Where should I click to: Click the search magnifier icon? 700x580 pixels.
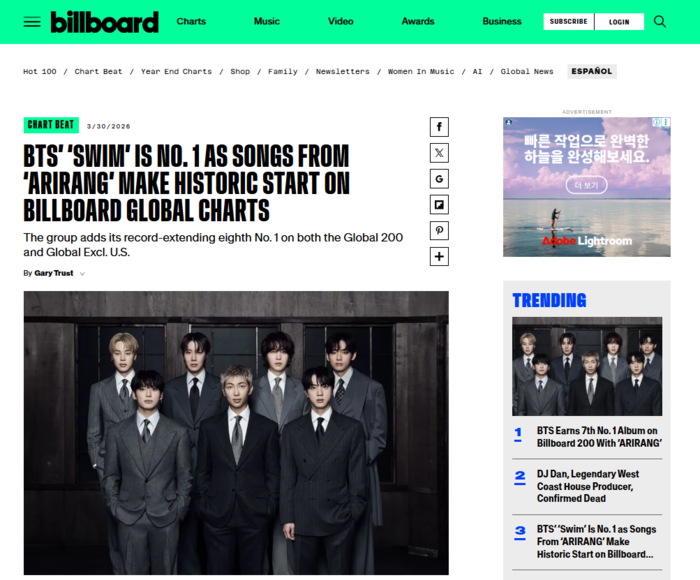click(x=660, y=21)
